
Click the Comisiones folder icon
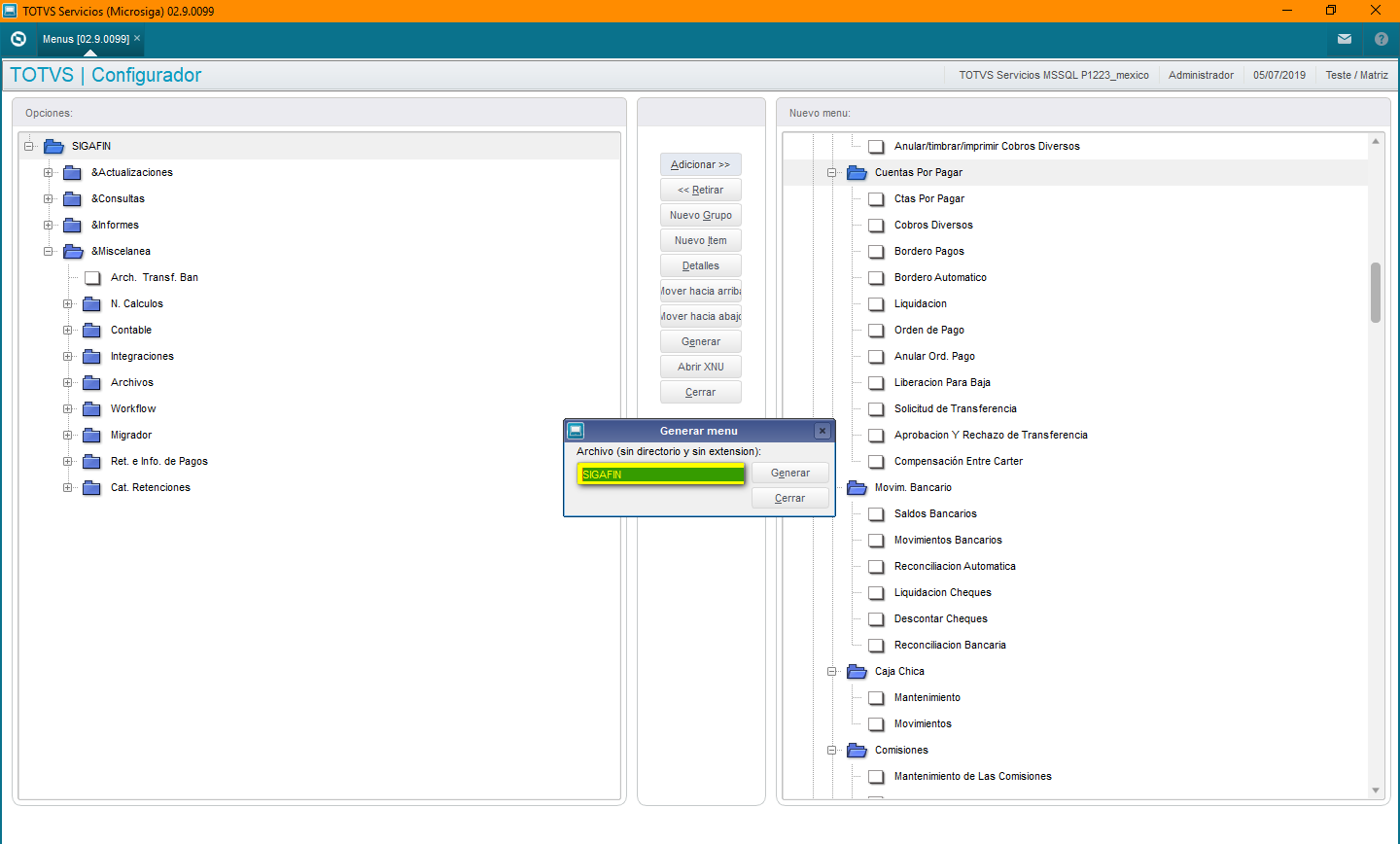857,750
